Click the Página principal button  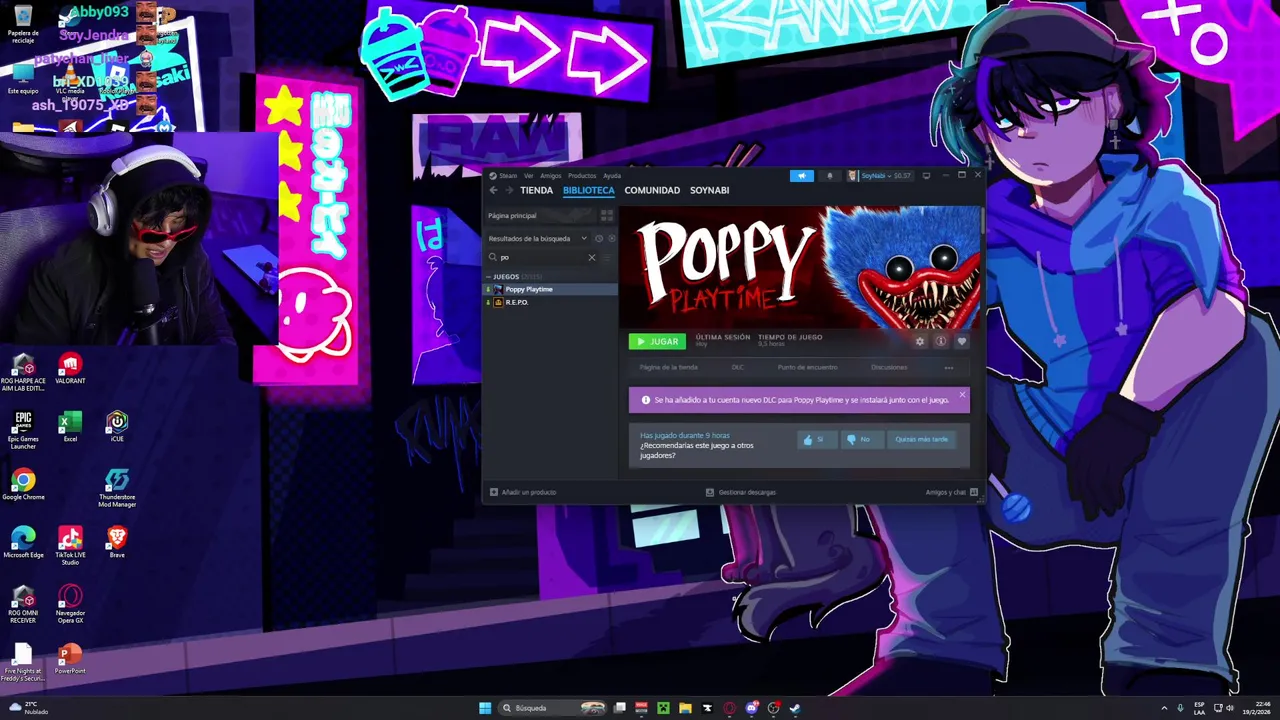point(540,215)
